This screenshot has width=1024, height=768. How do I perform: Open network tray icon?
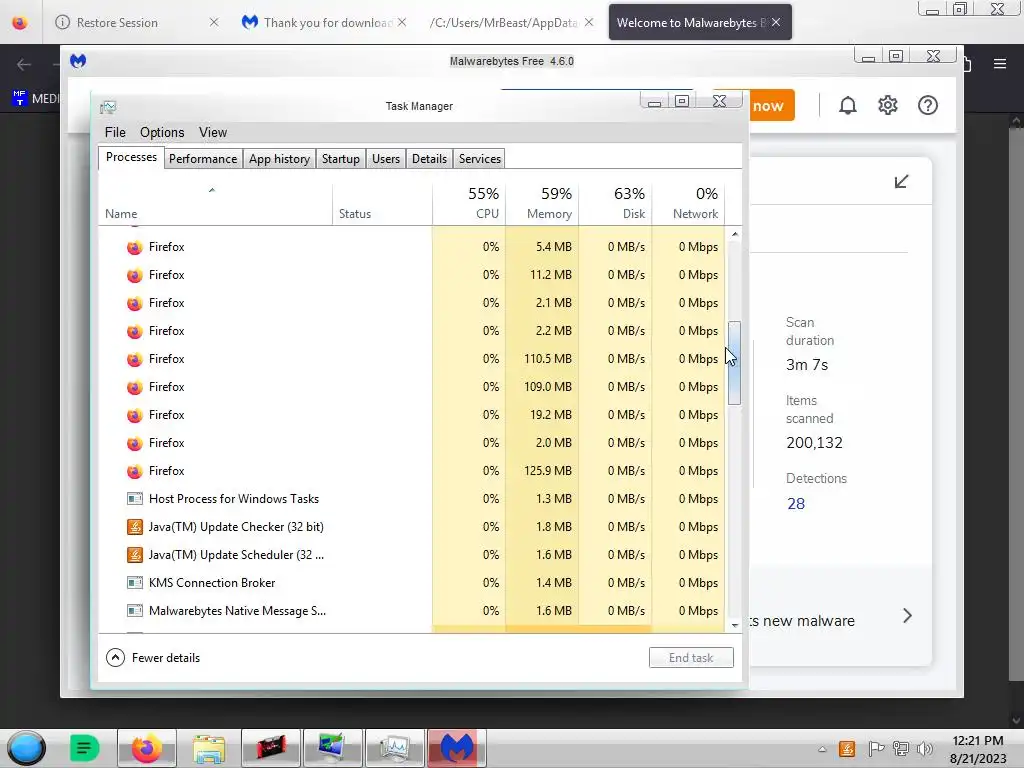point(901,749)
